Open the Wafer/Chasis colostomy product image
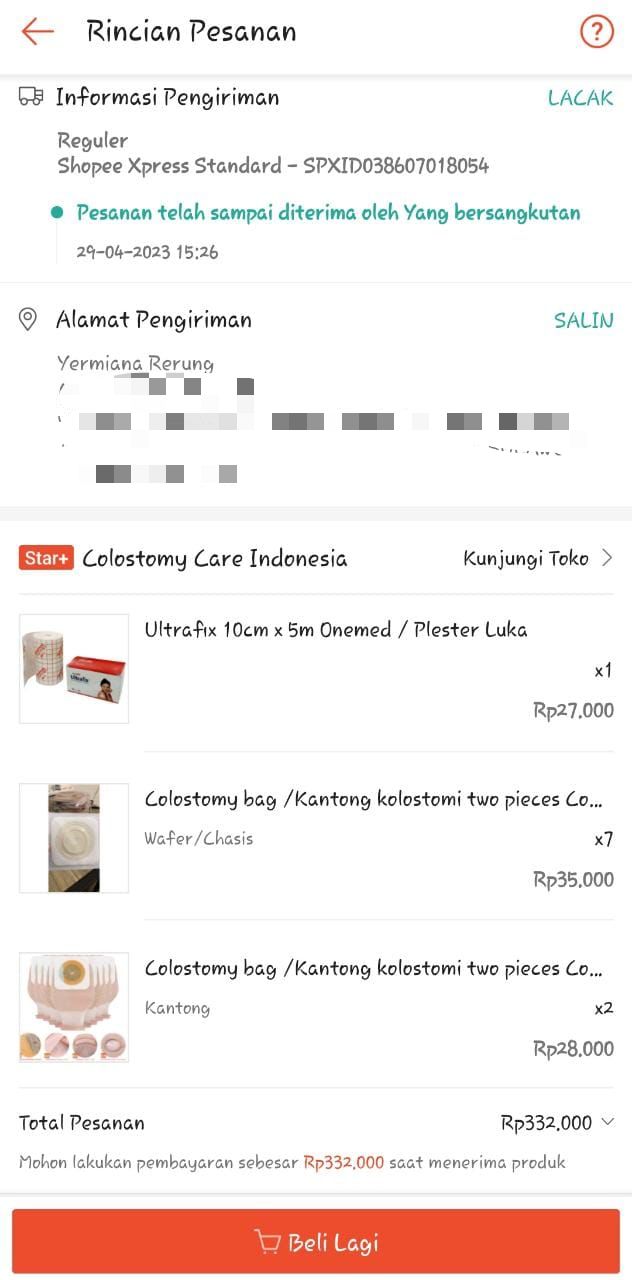The height and width of the screenshot is (1280, 632). pyautogui.click(x=74, y=838)
